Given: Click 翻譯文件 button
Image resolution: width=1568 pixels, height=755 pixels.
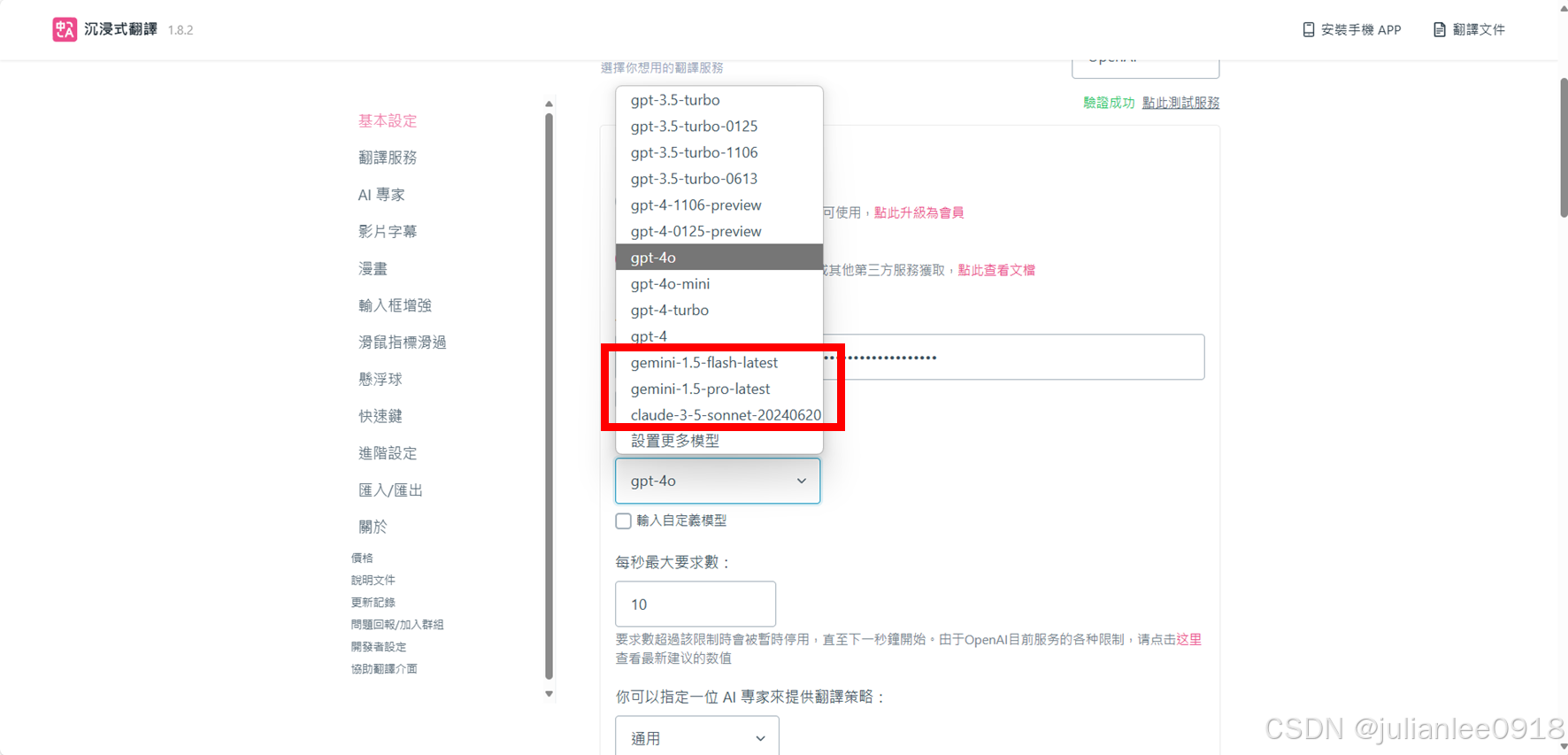Looking at the screenshot, I should tap(1469, 29).
